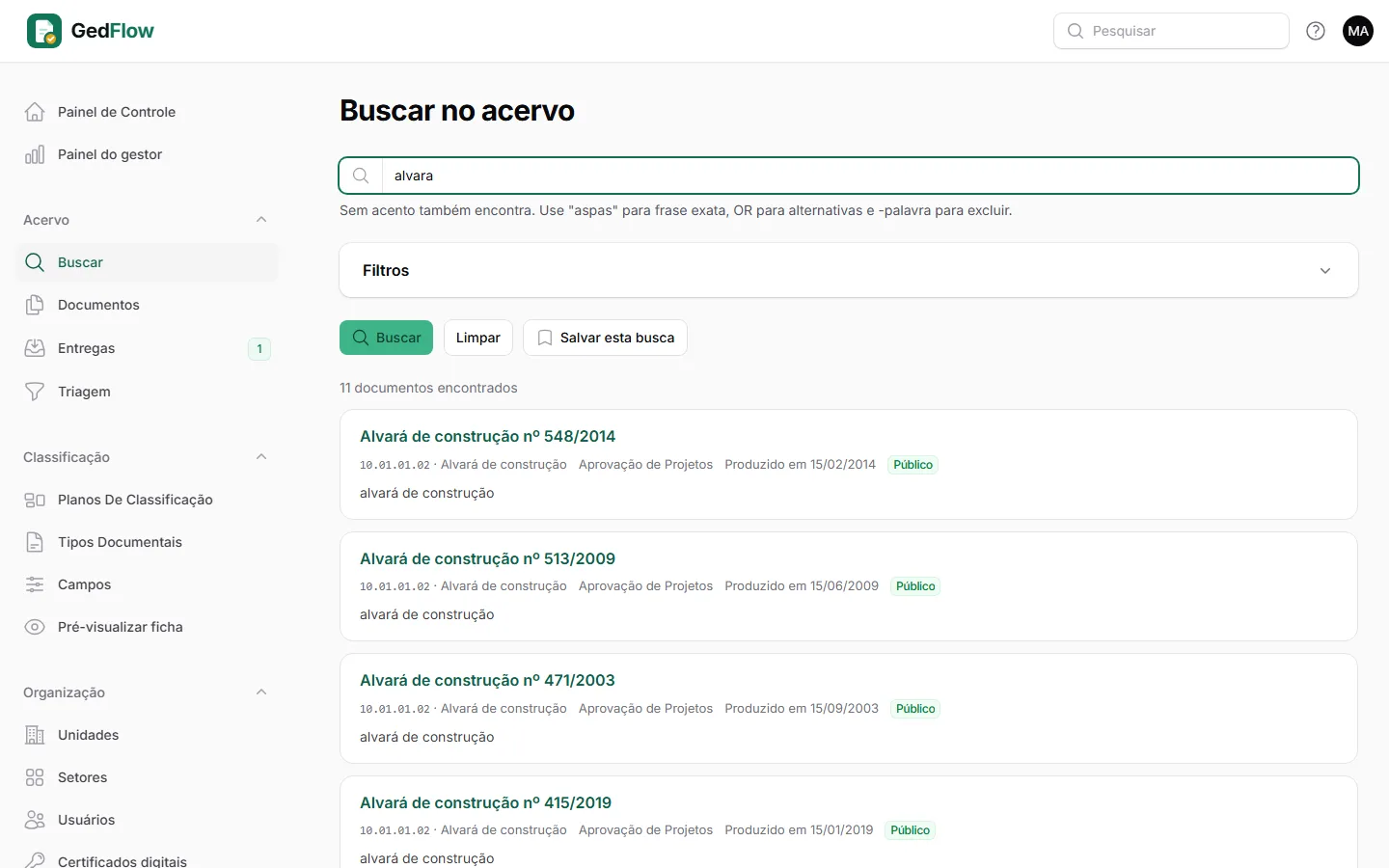The width and height of the screenshot is (1389, 868).
Task: Open Alvará de construção nº 415/2019
Action: 485,803
